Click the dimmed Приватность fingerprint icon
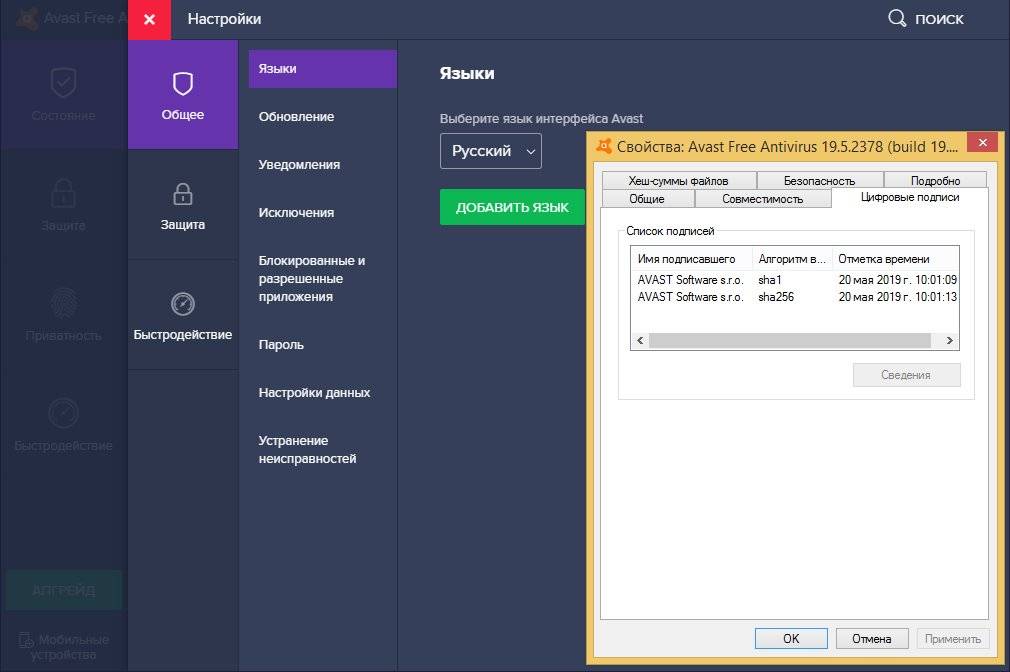The width and height of the screenshot is (1010, 672). tap(63, 303)
